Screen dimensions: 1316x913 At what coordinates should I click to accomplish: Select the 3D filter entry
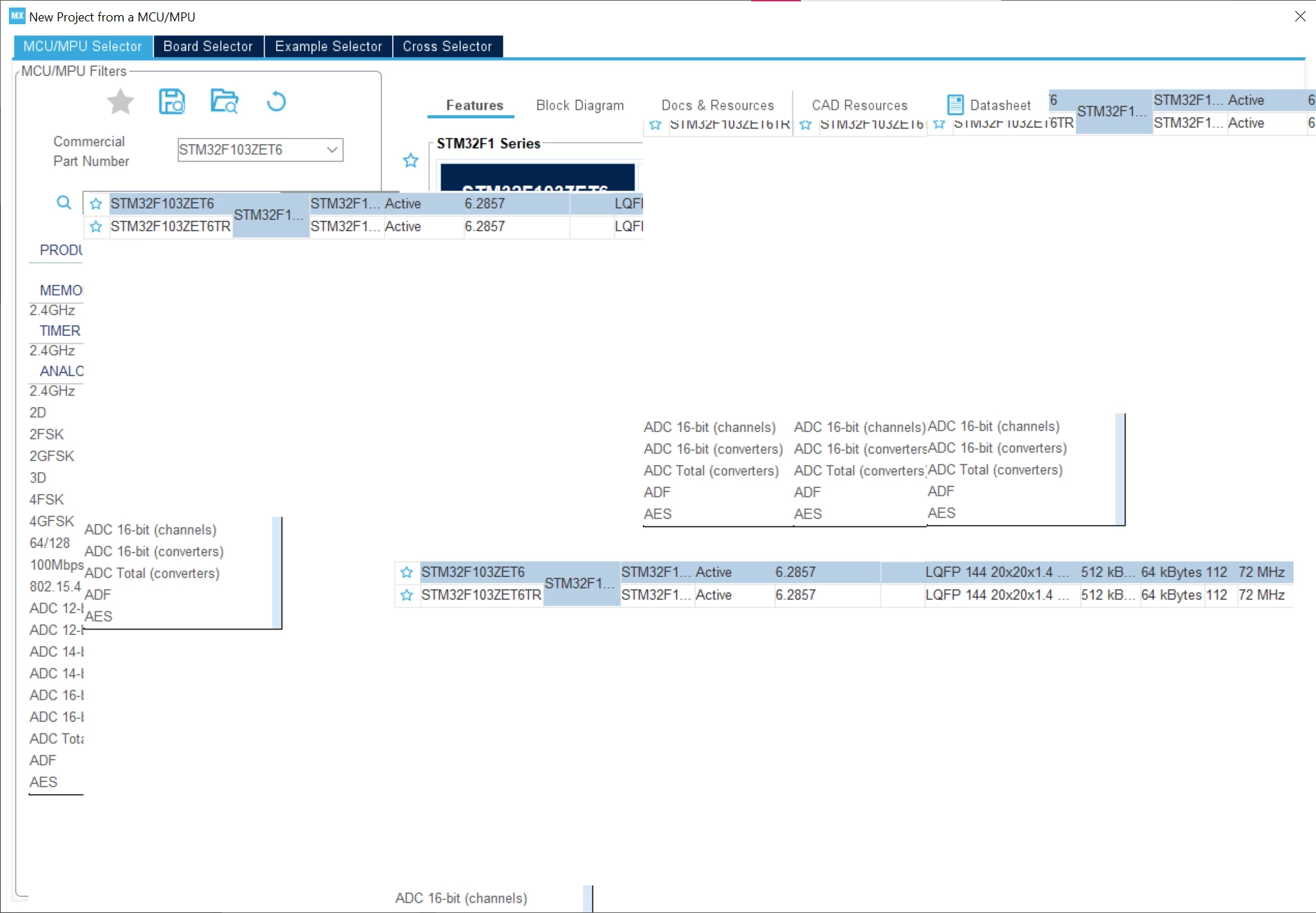click(x=38, y=478)
